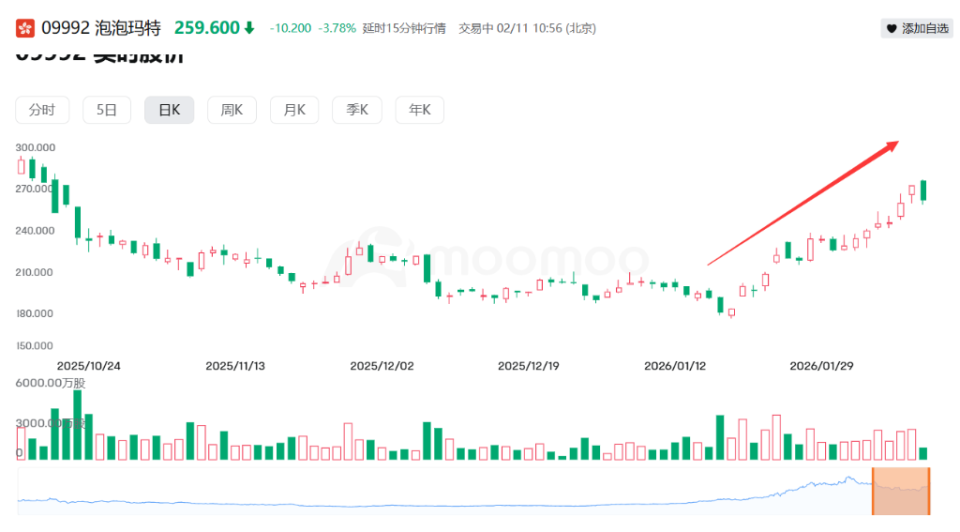This screenshot has height=532, width=960.
Task: Click the latest green candlestick at chart end
Action: tap(923, 191)
